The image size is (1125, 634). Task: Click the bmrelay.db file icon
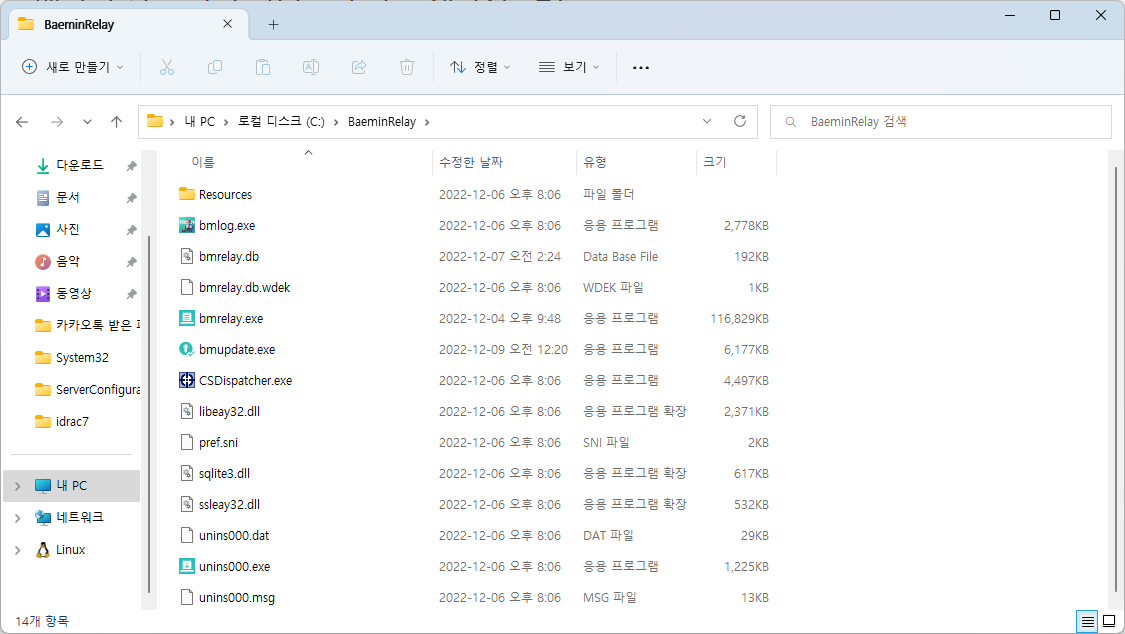point(187,256)
